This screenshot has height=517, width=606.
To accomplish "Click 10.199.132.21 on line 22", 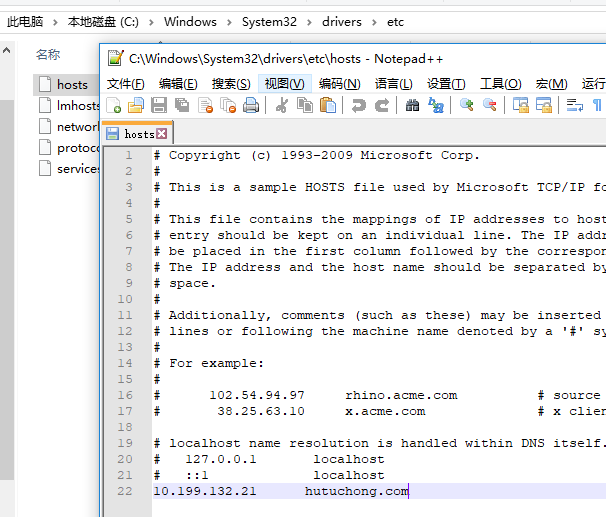I will coord(205,491).
